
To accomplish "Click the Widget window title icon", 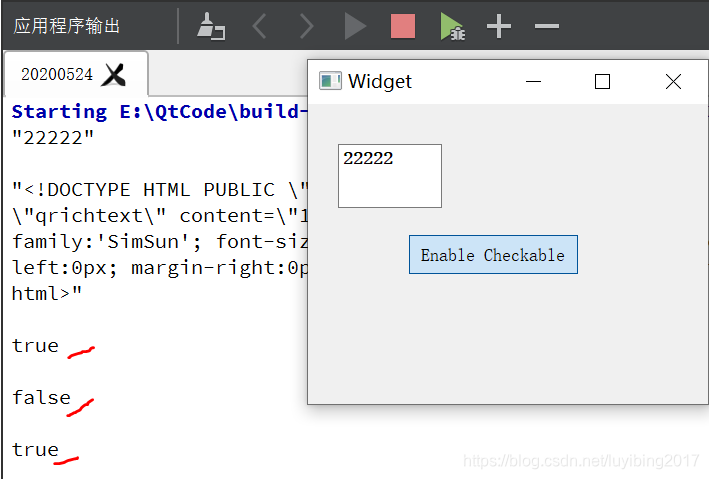I will click(330, 81).
